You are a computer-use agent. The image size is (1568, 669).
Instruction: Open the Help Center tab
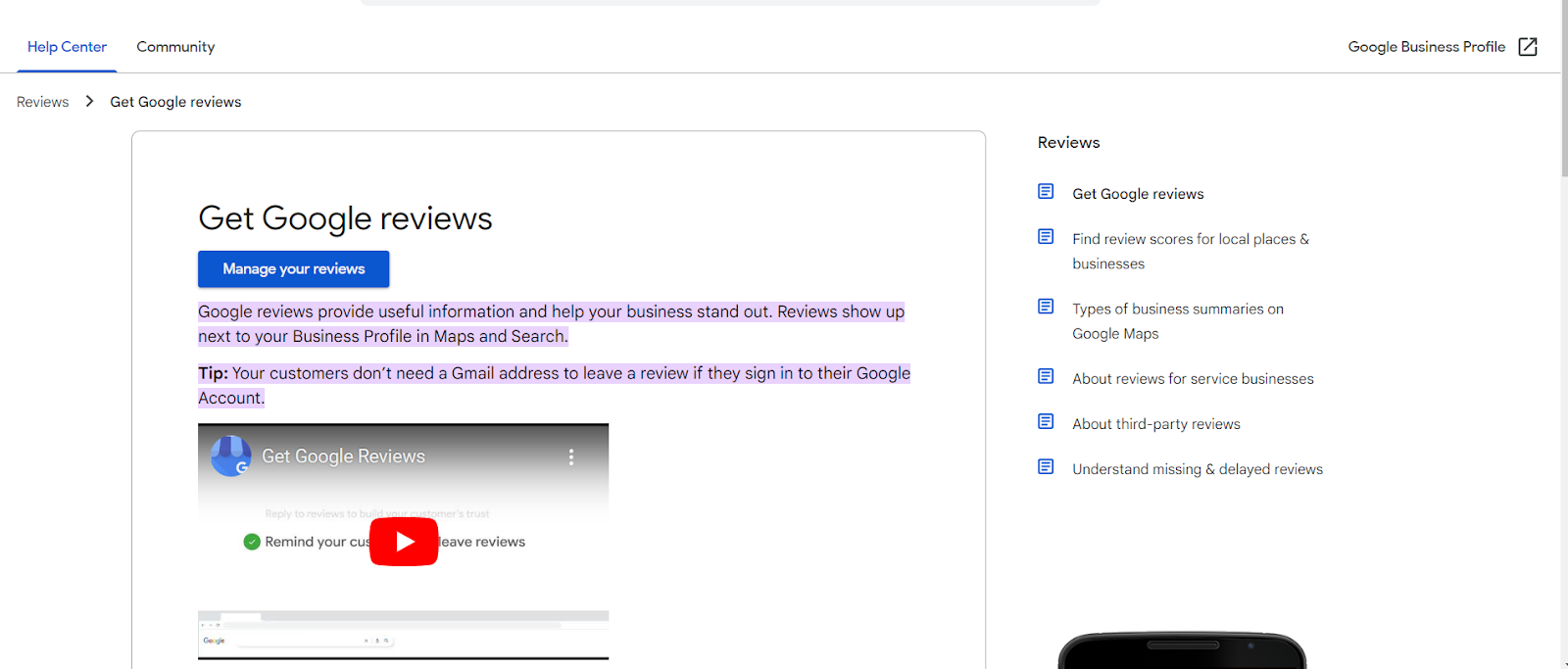67,47
